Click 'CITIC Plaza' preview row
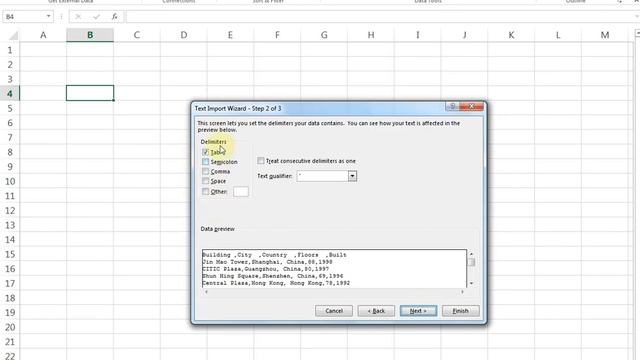Image resolution: width=640 pixels, height=360 pixels. click(x=266, y=269)
